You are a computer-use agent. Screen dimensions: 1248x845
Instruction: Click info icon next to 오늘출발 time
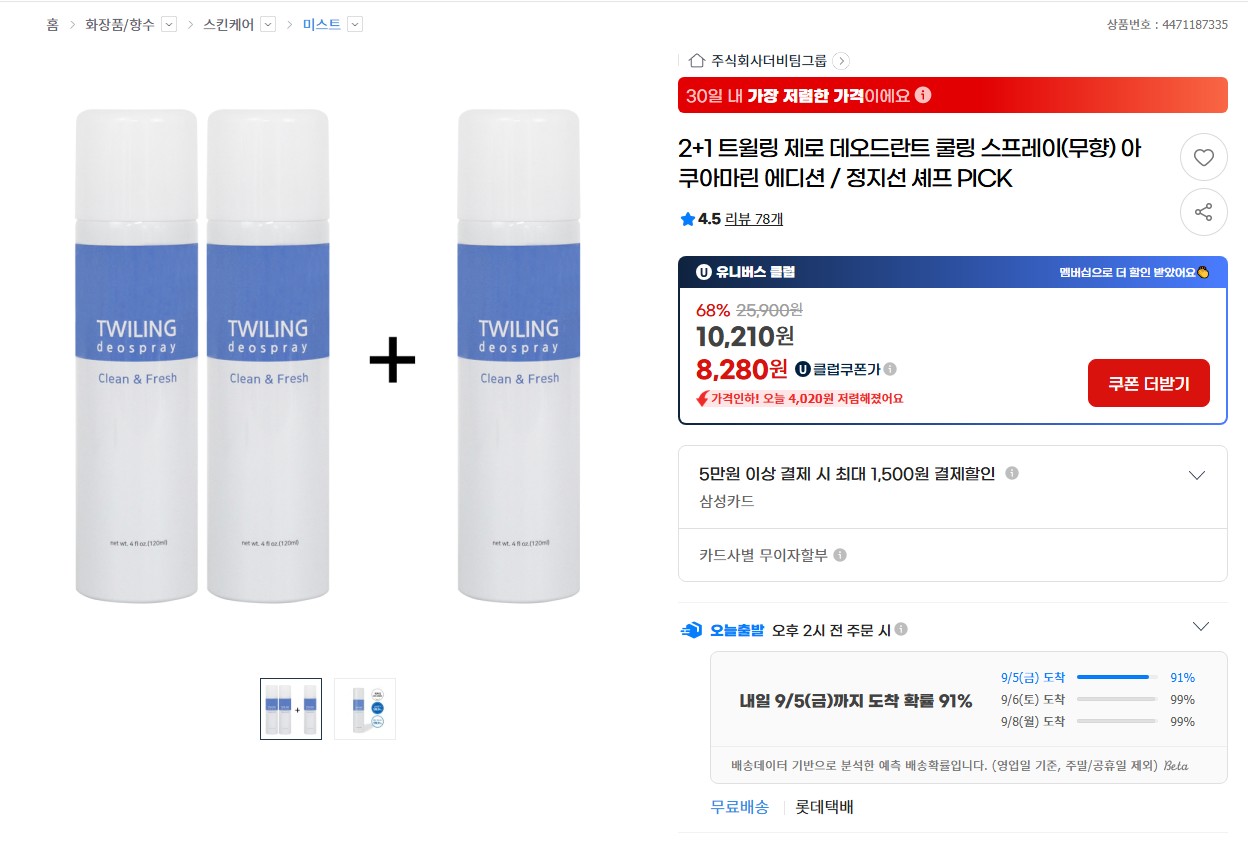click(x=901, y=629)
